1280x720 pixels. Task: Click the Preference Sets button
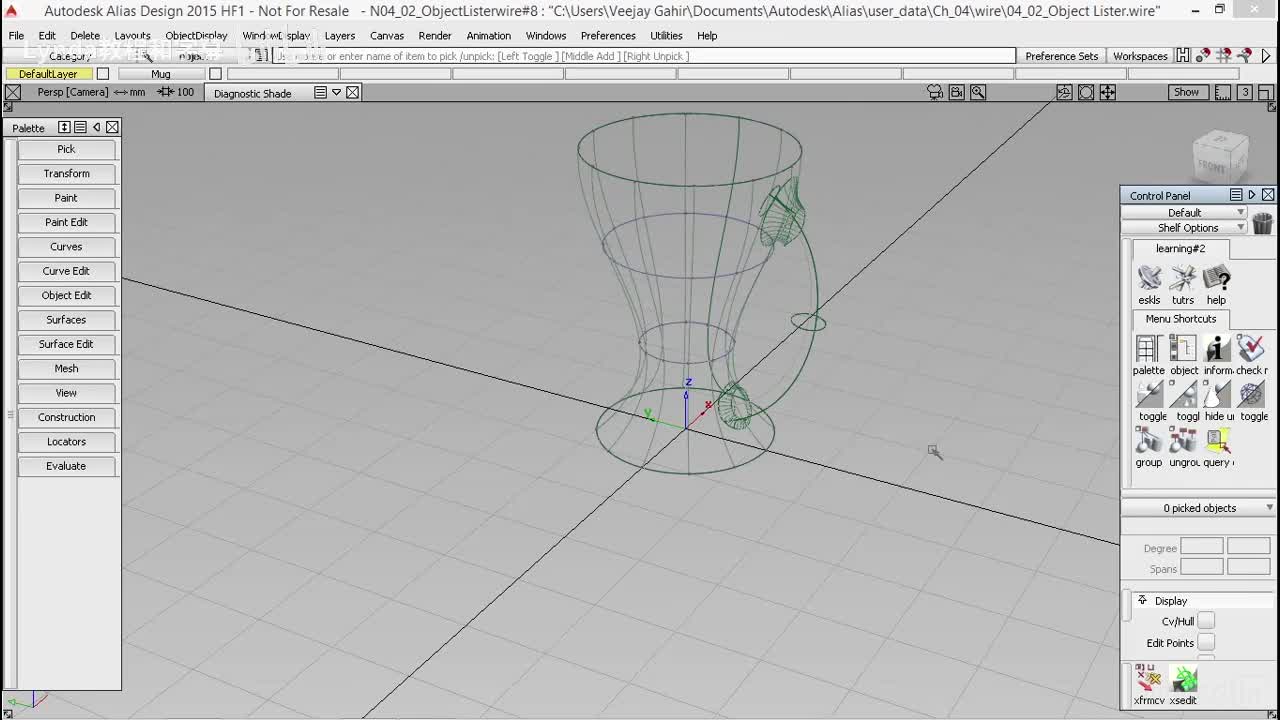pos(1062,56)
